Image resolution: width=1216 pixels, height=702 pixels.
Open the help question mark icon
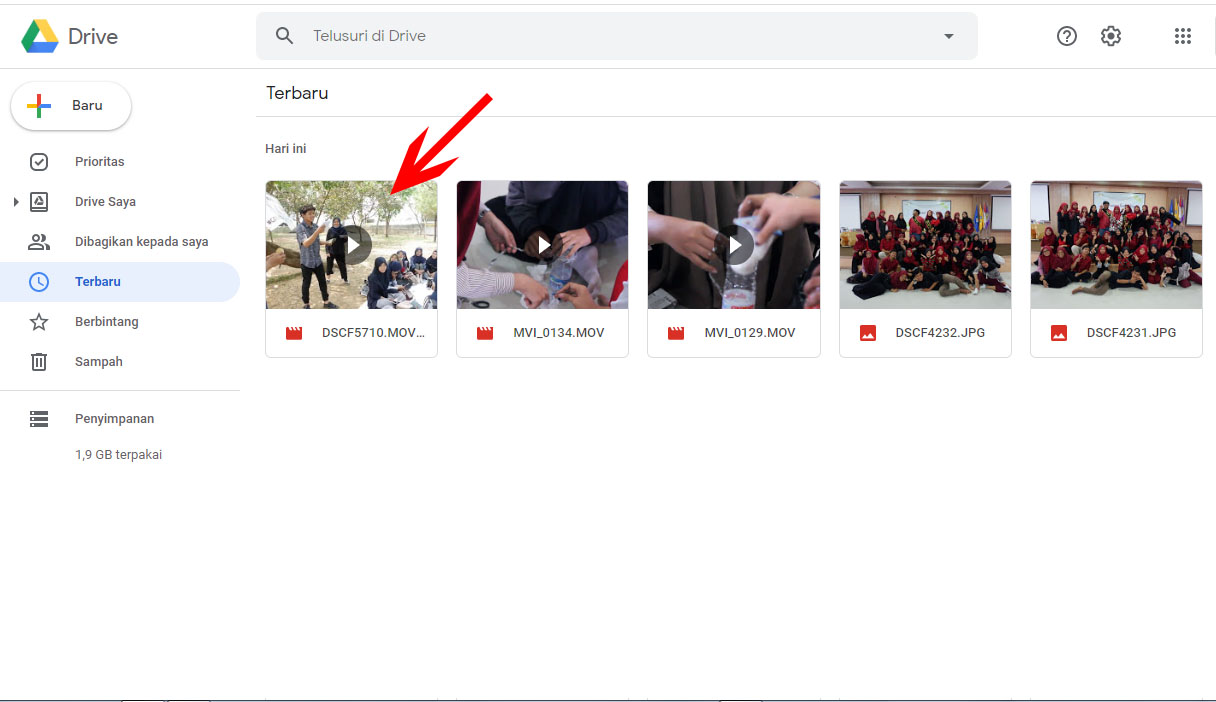tap(1067, 36)
